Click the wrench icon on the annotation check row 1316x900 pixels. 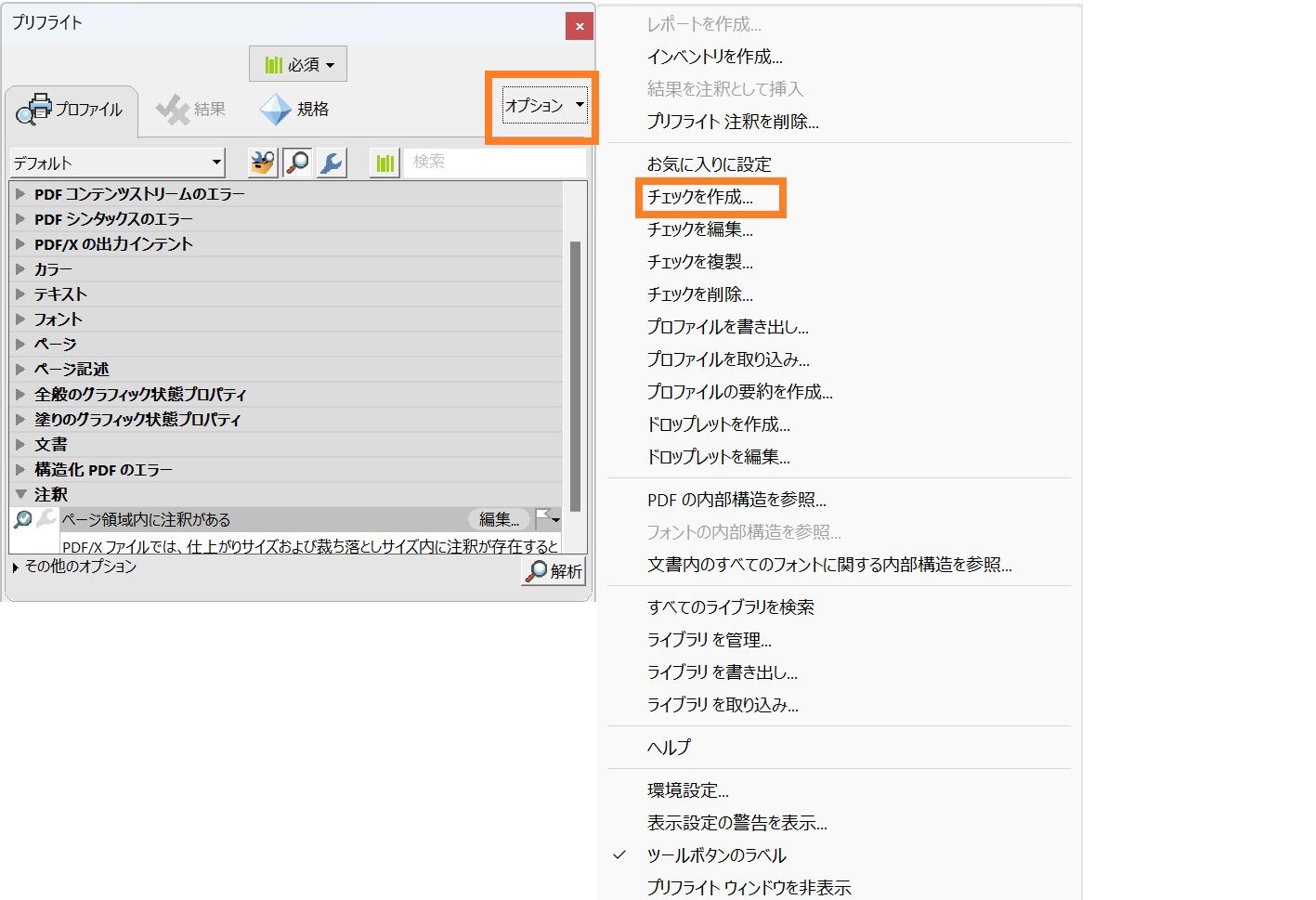coord(45,519)
